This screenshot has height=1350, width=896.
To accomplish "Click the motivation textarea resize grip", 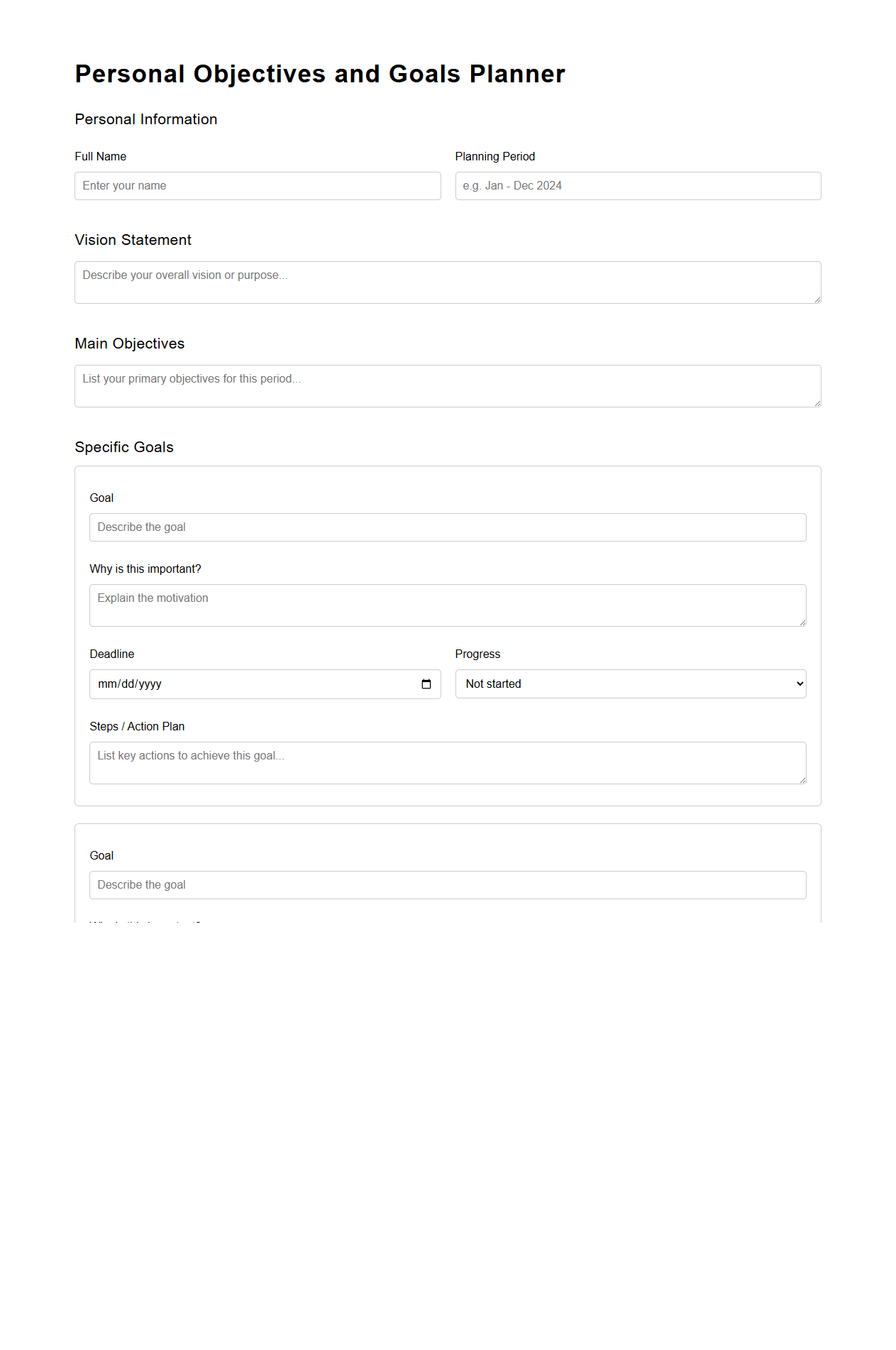I will coord(803,623).
